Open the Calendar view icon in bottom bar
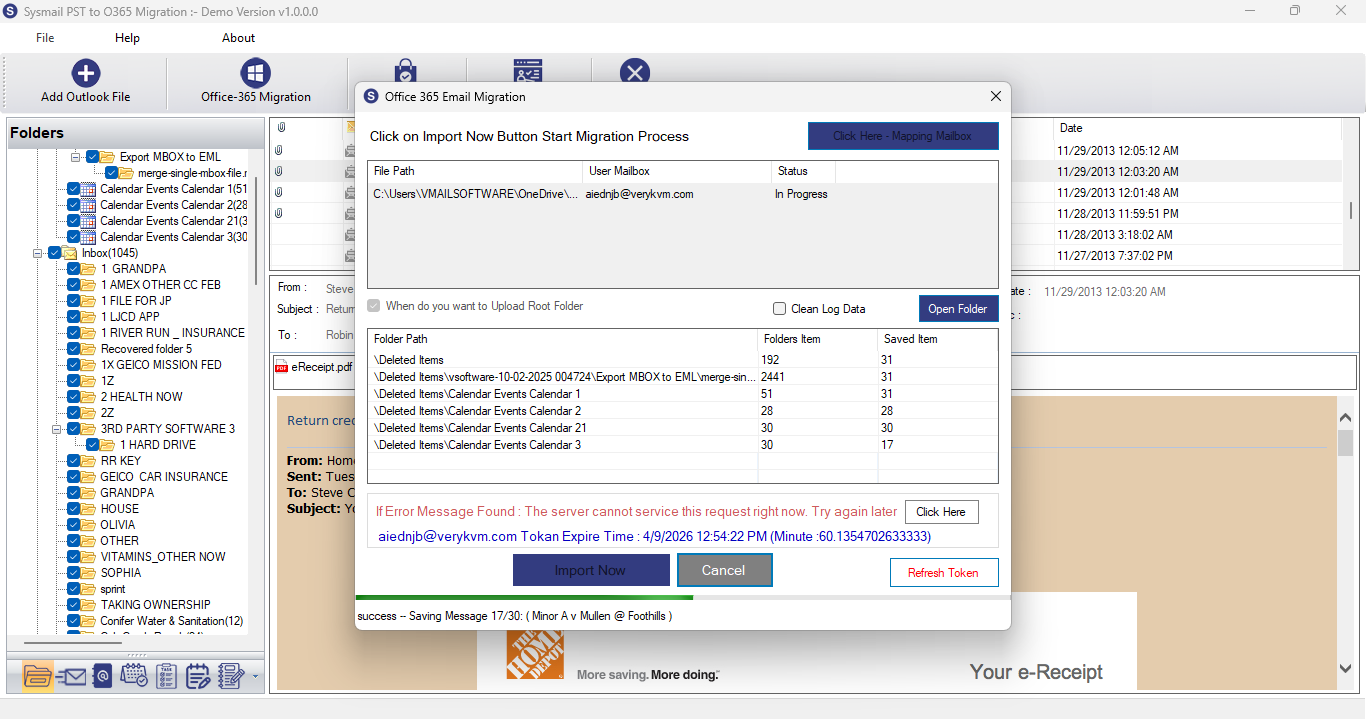 pos(134,677)
